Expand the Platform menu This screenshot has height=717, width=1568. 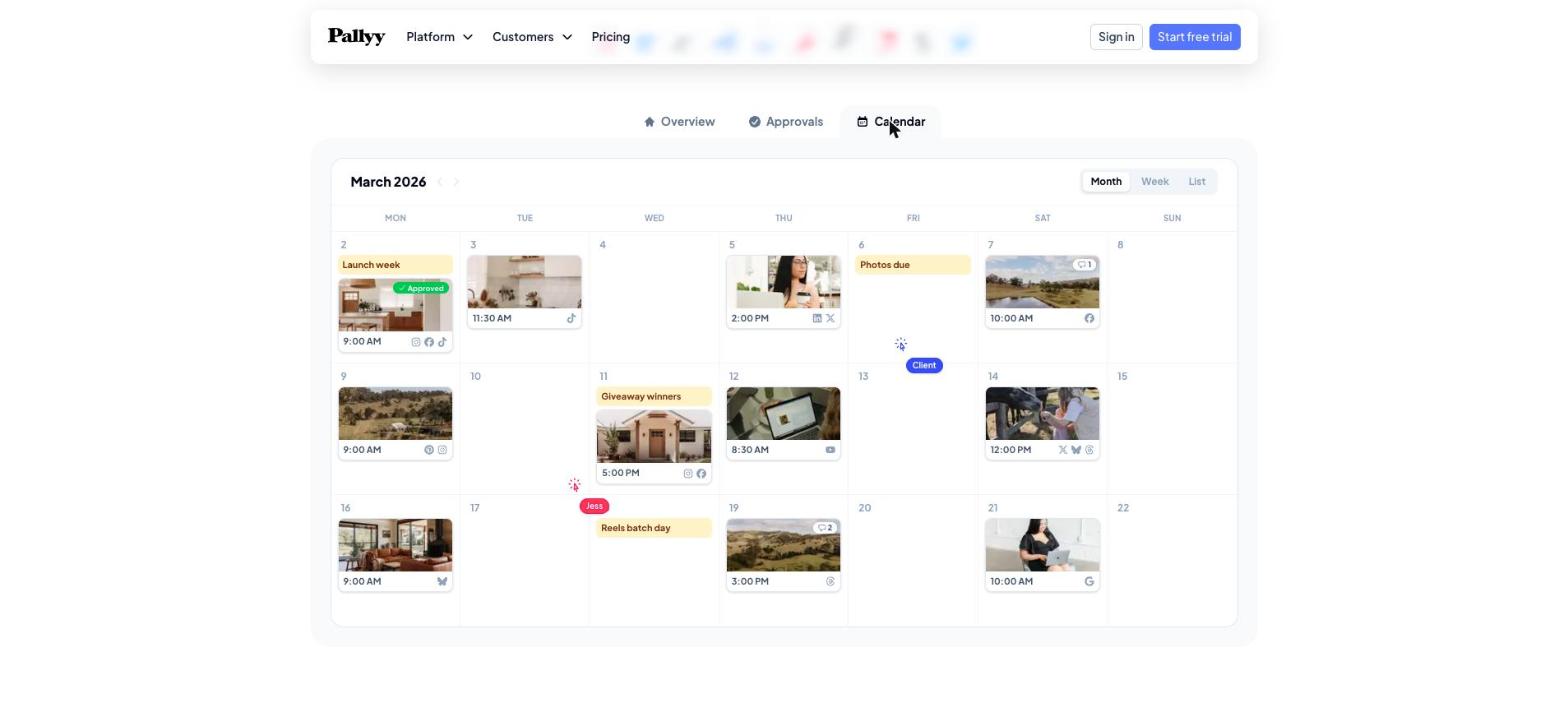pyautogui.click(x=439, y=37)
